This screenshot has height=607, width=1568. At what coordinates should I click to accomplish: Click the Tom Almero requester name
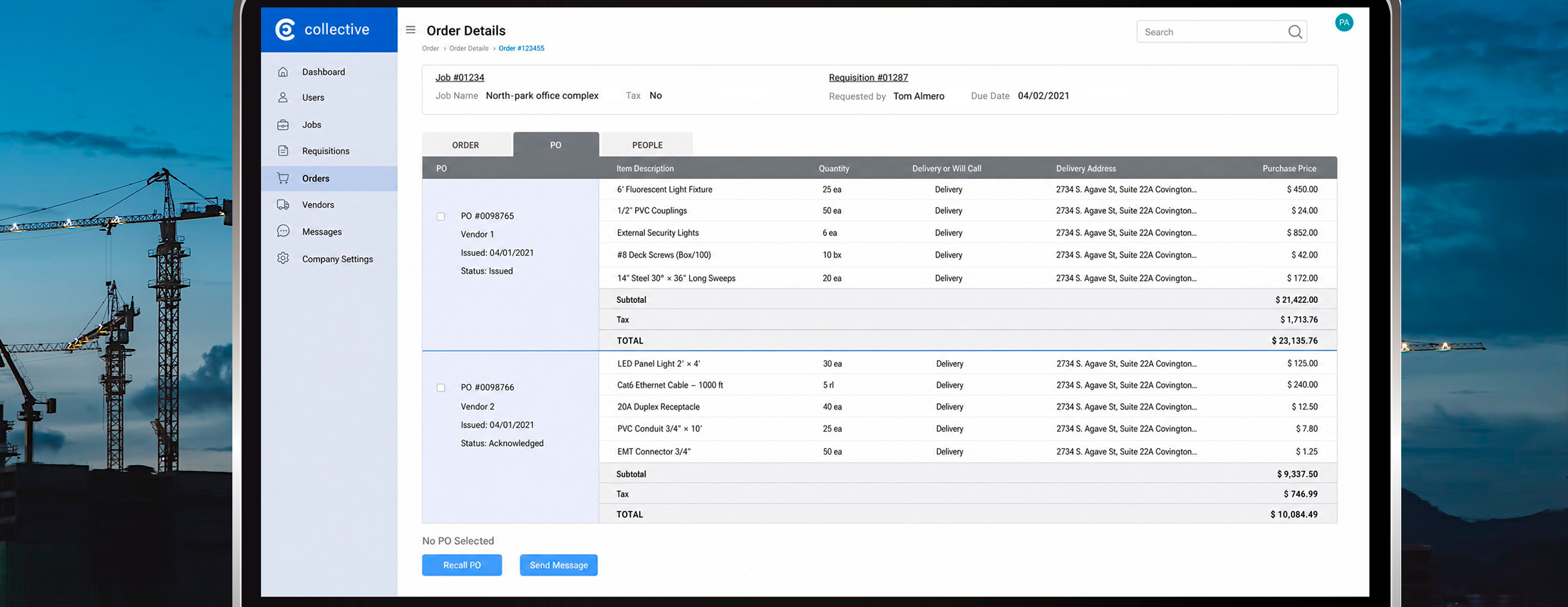point(919,96)
